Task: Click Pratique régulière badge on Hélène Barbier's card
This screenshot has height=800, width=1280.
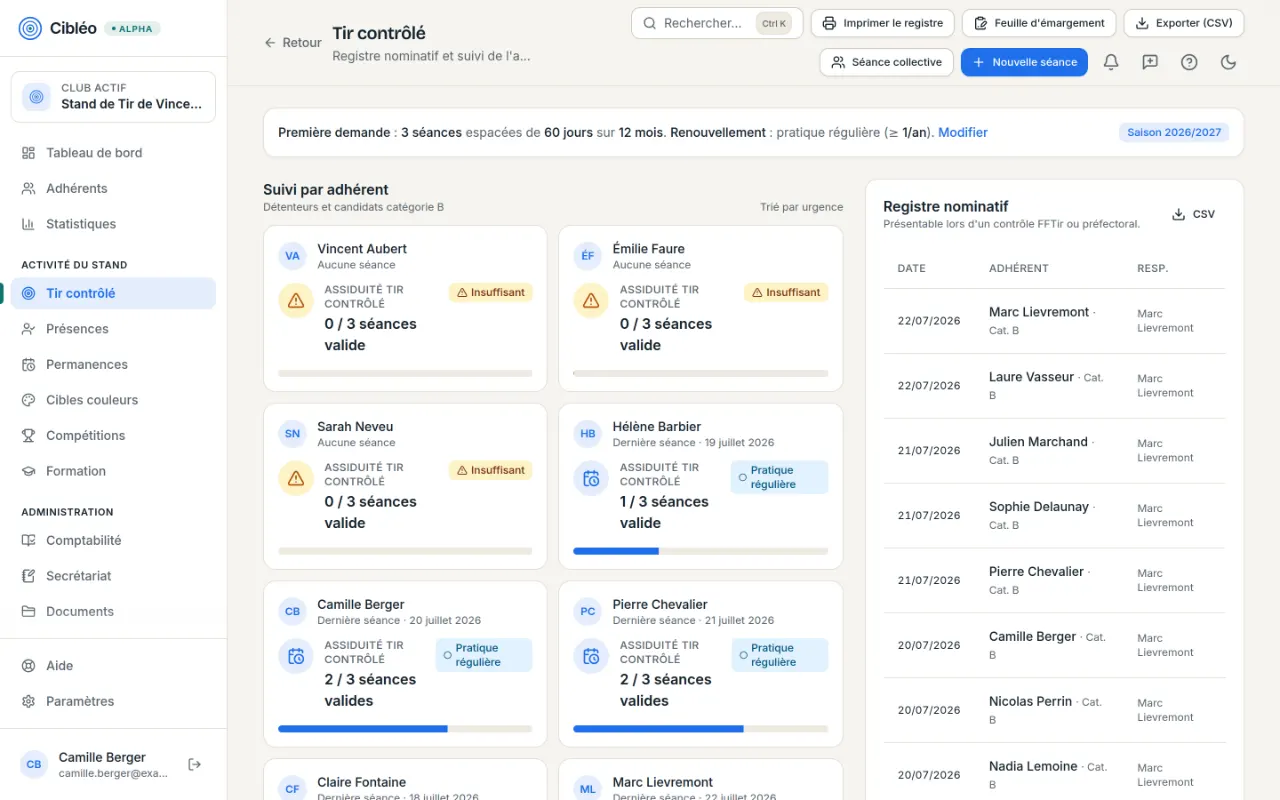Action: tap(779, 477)
